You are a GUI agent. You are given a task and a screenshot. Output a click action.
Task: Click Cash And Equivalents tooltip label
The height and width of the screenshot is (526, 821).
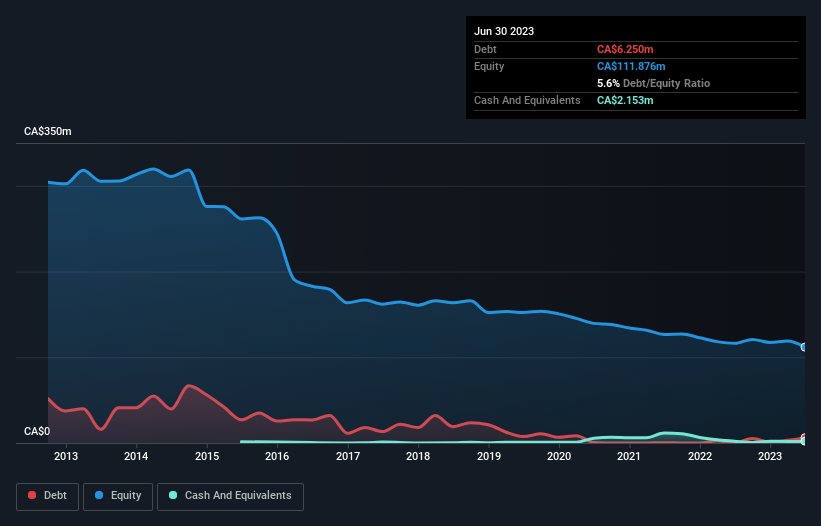(x=527, y=100)
